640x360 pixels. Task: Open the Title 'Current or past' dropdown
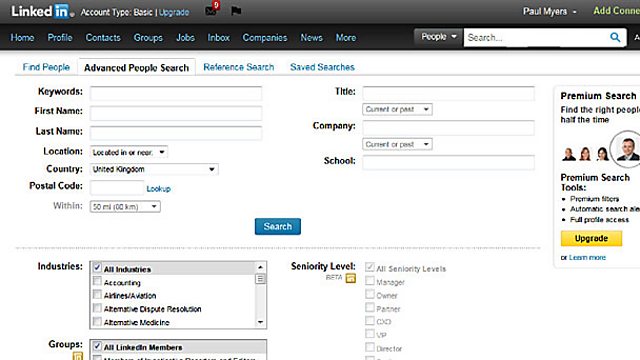397,109
